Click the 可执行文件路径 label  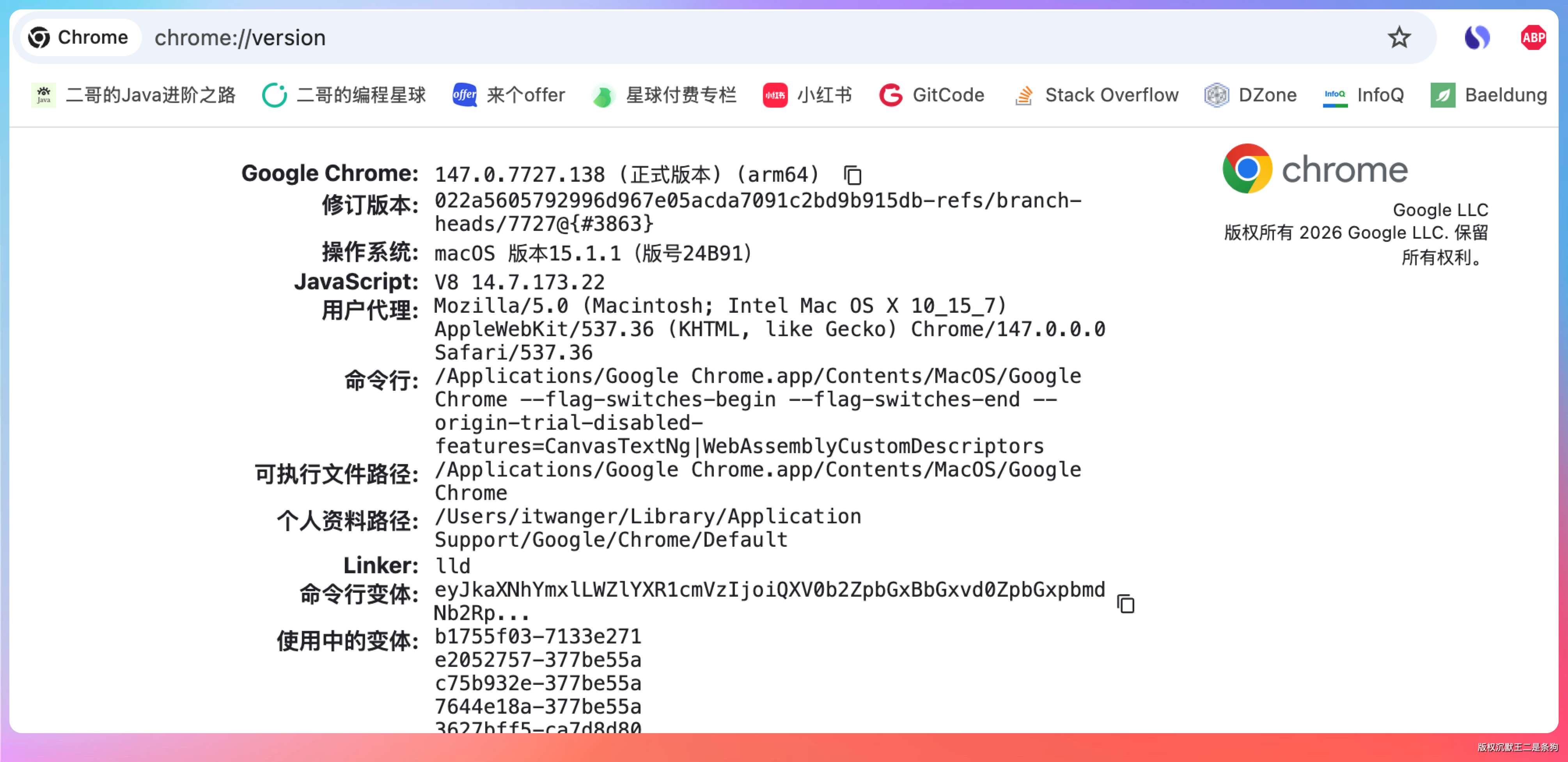click(x=337, y=474)
